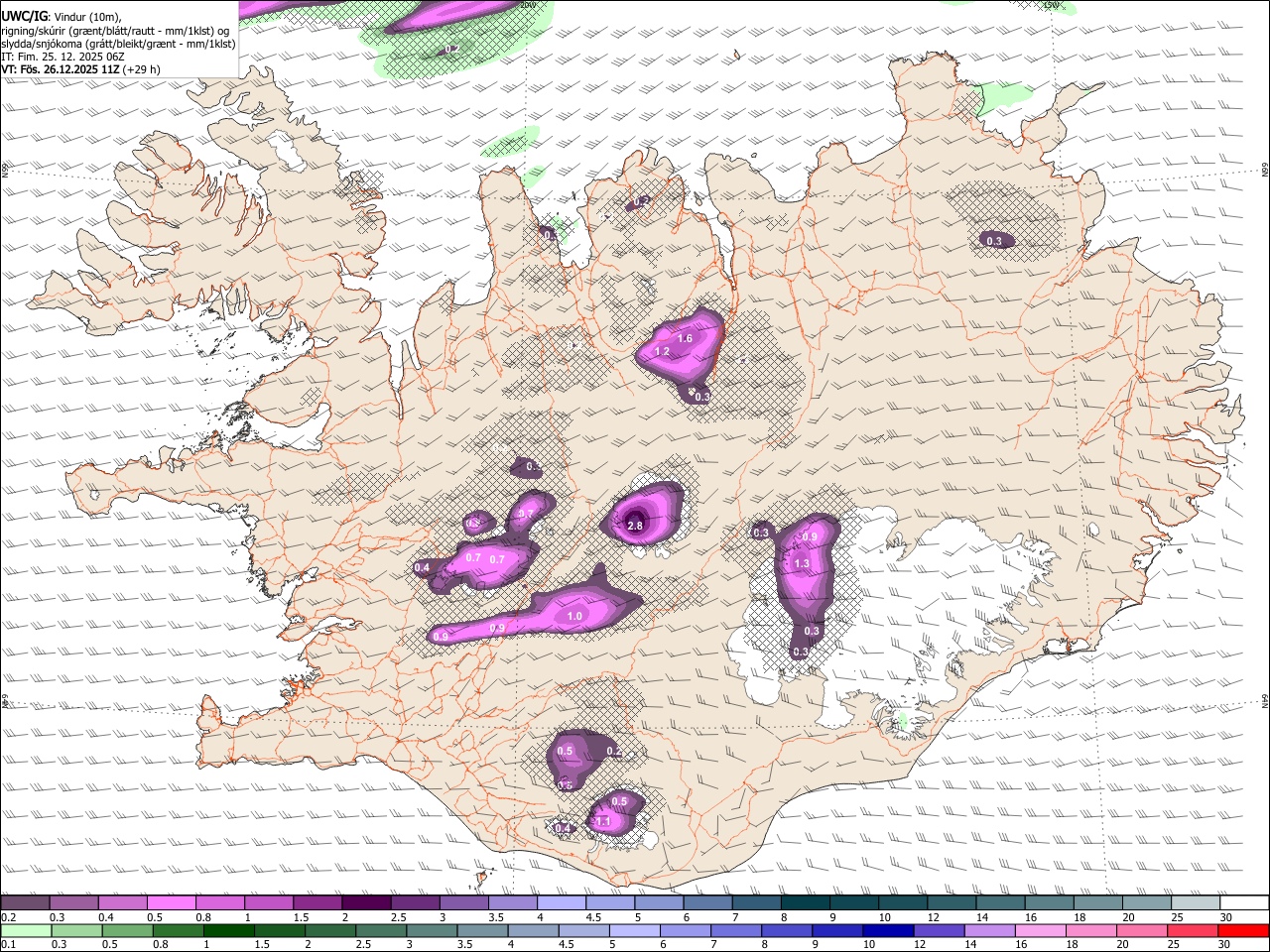Click the 'UWC/IG' title text
1270x952 pixels.
click(x=24, y=16)
